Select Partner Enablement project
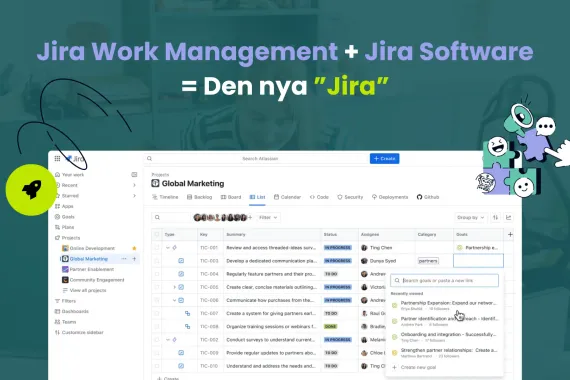The width and height of the screenshot is (570, 380). [x=88, y=269]
